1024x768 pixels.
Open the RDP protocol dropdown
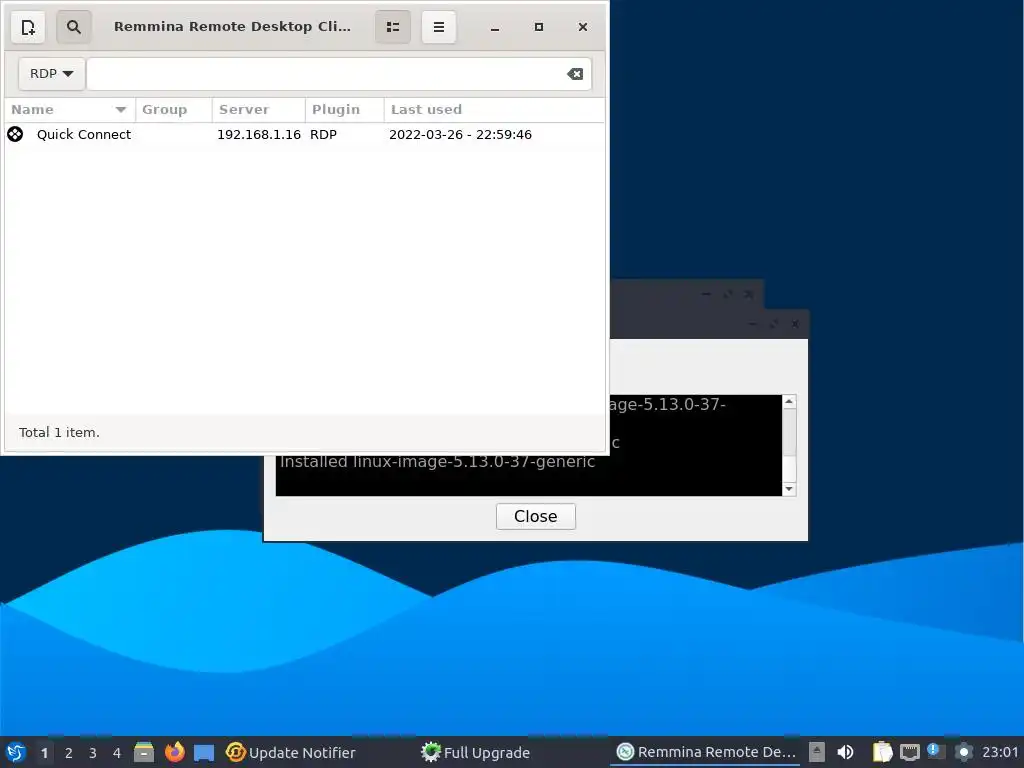pyautogui.click(x=52, y=74)
